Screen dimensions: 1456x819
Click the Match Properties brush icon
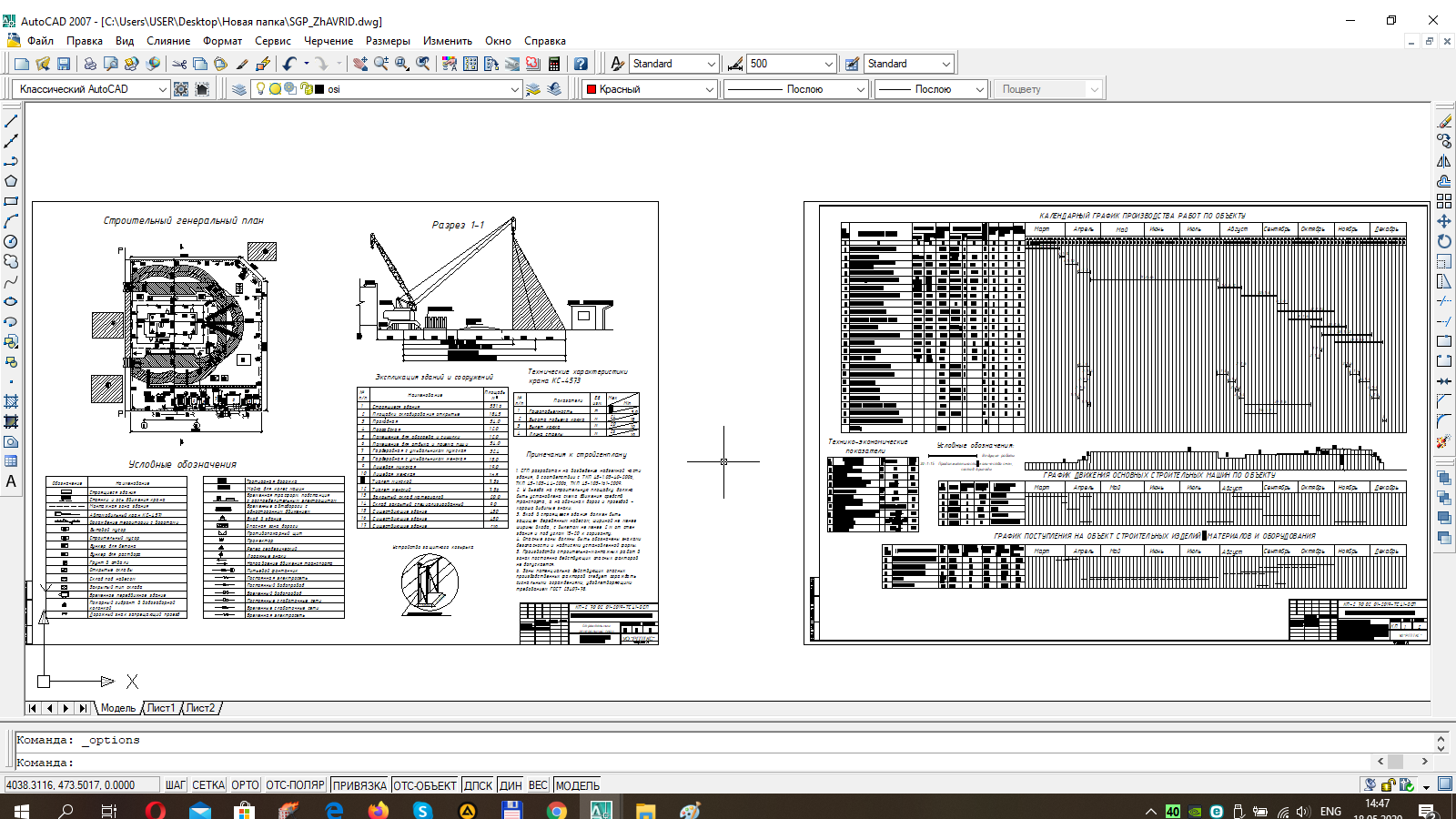point(242,64)
